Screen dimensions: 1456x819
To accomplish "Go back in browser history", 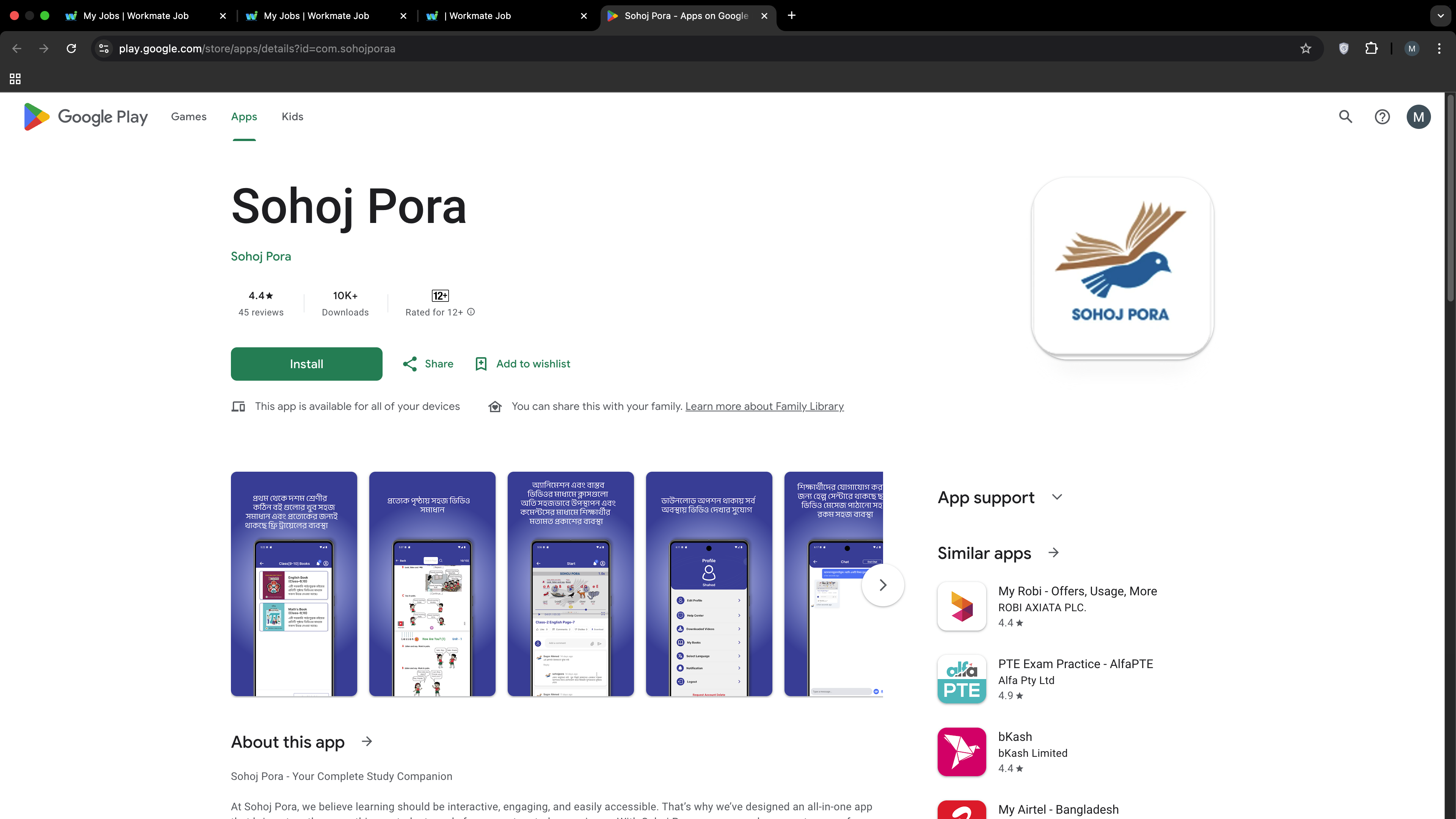I will [17, 49].
